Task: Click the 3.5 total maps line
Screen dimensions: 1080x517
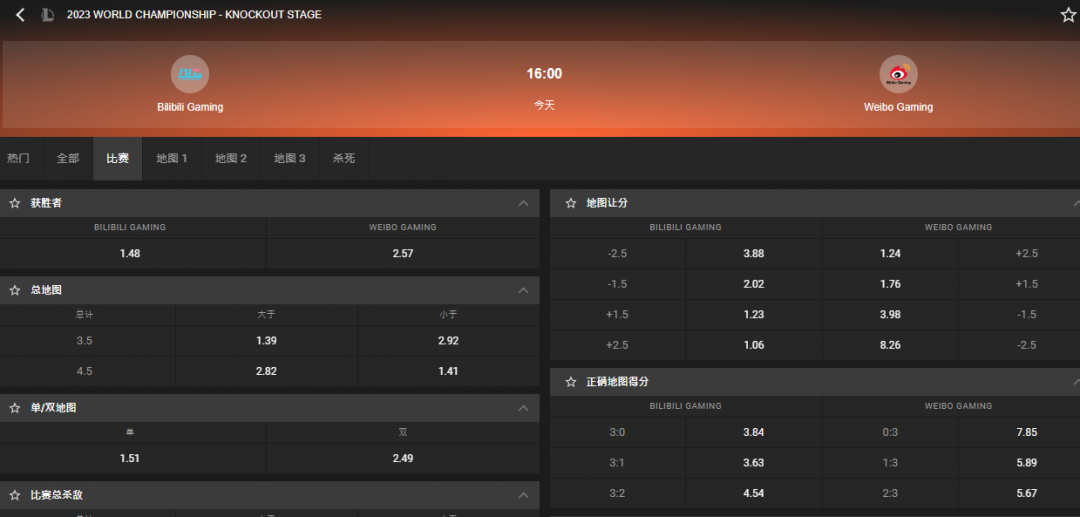Action: coord(84,341)
